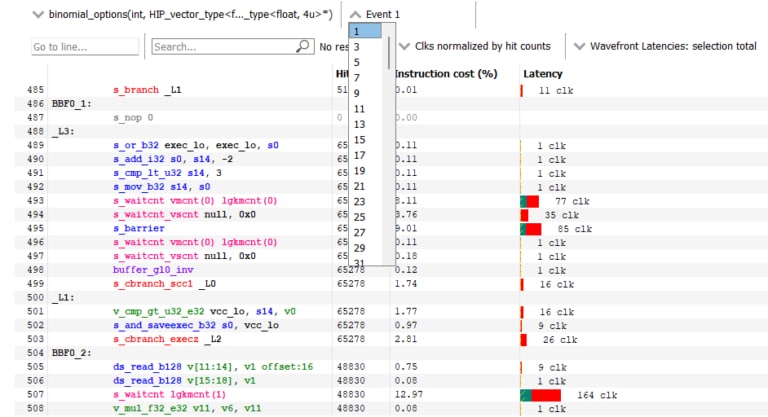This screenshot has width=768, height=417.
Task: Select the s_add_i32 s0, s14, -2 instruction
Action: (x=173, y=159)
